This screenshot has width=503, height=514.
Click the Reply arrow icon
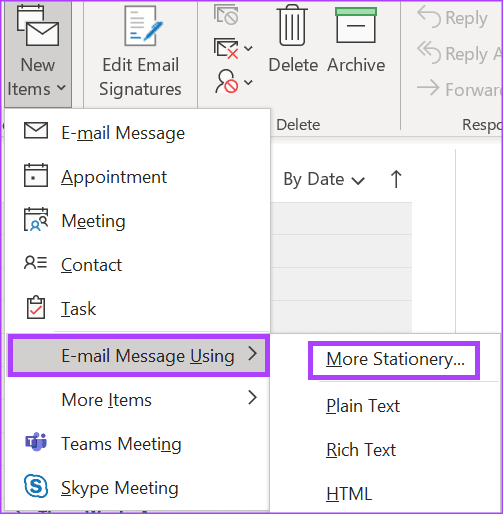pyautogui.click(x=429, y=17)
